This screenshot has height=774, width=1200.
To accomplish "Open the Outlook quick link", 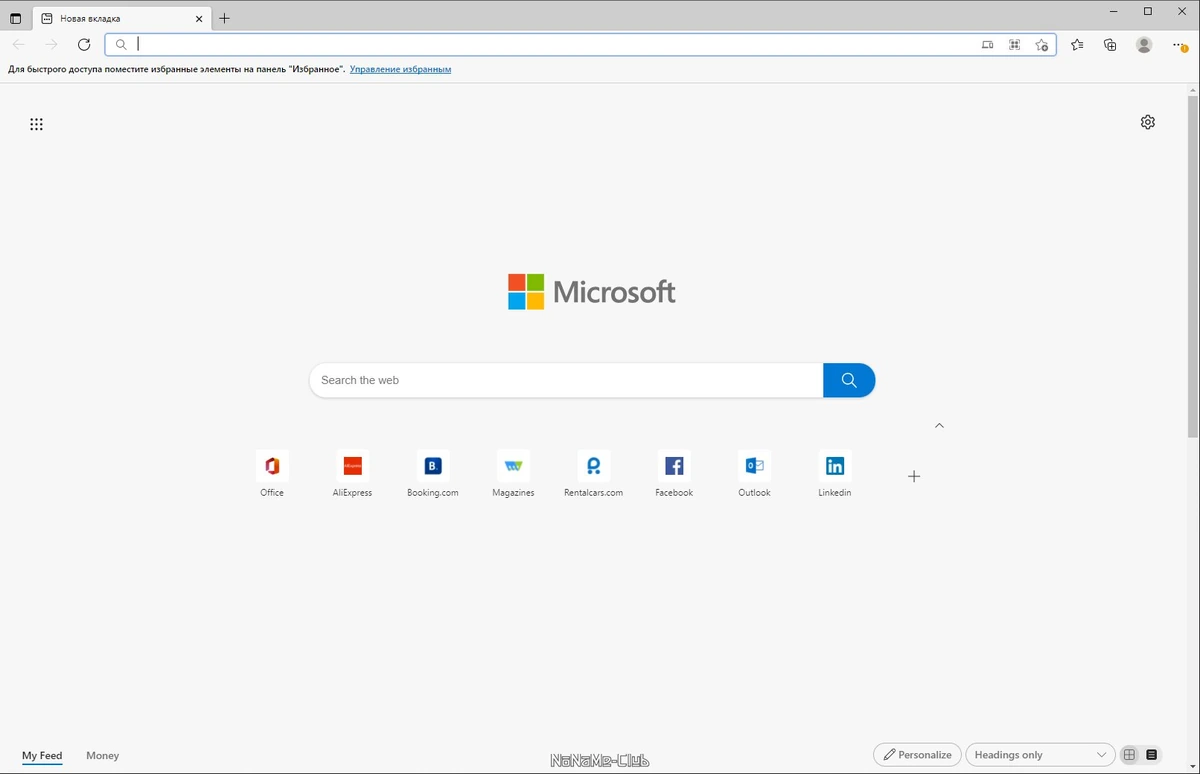I will click(754, 474).
